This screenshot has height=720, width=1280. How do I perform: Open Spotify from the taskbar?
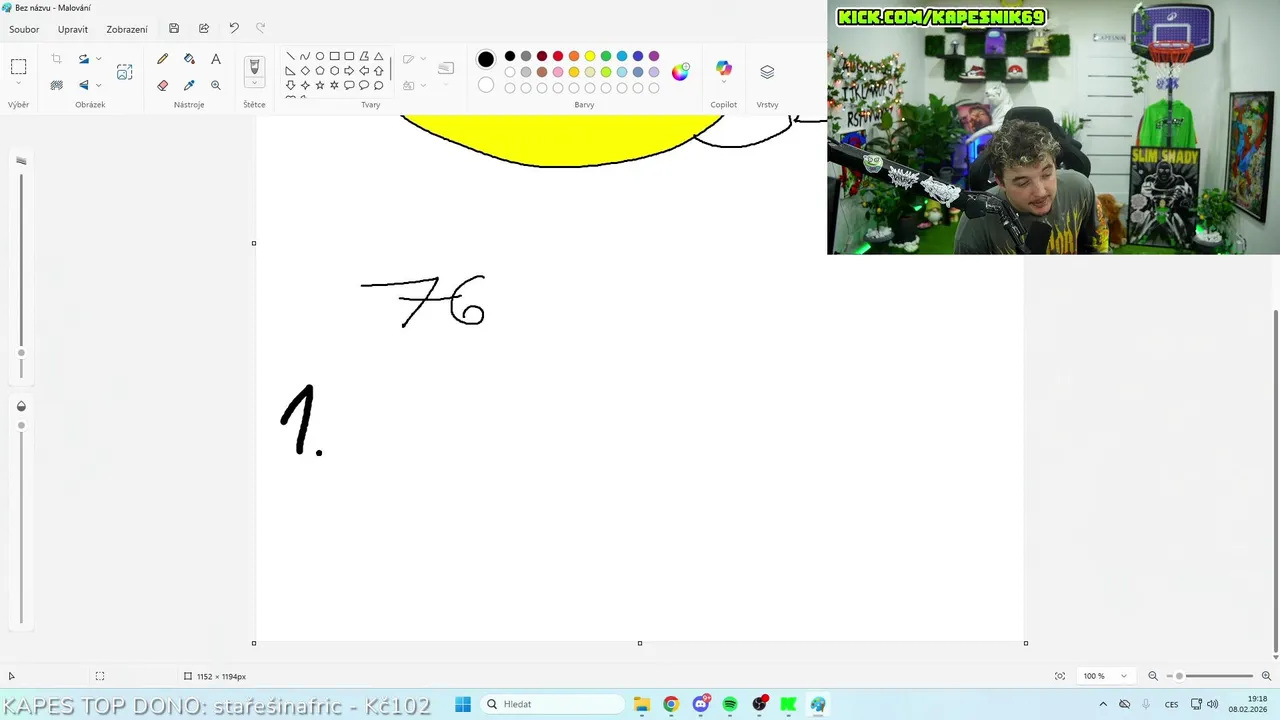click(x=730, y=704)
